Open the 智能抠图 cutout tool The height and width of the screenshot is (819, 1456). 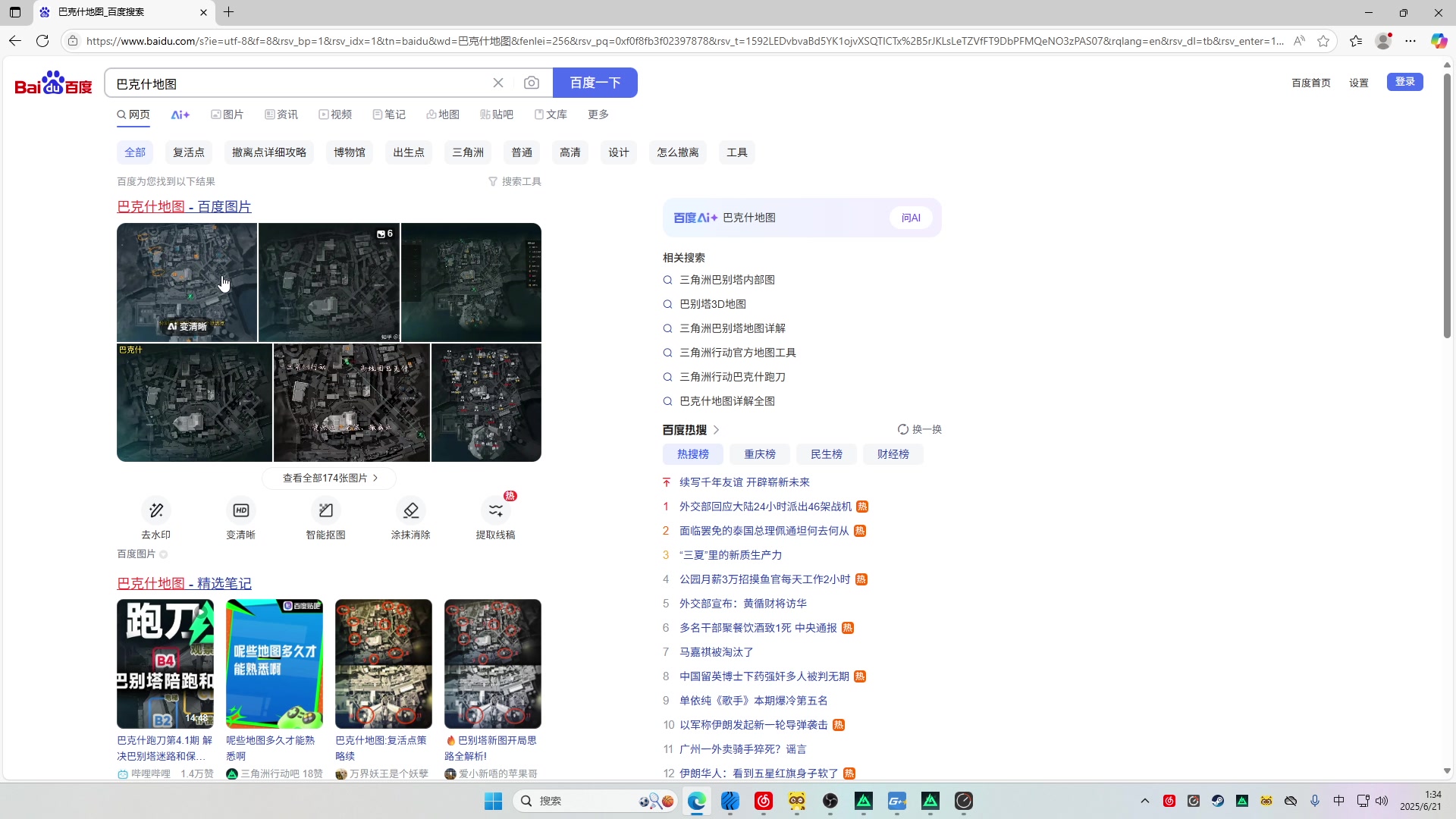click(326, 519)
